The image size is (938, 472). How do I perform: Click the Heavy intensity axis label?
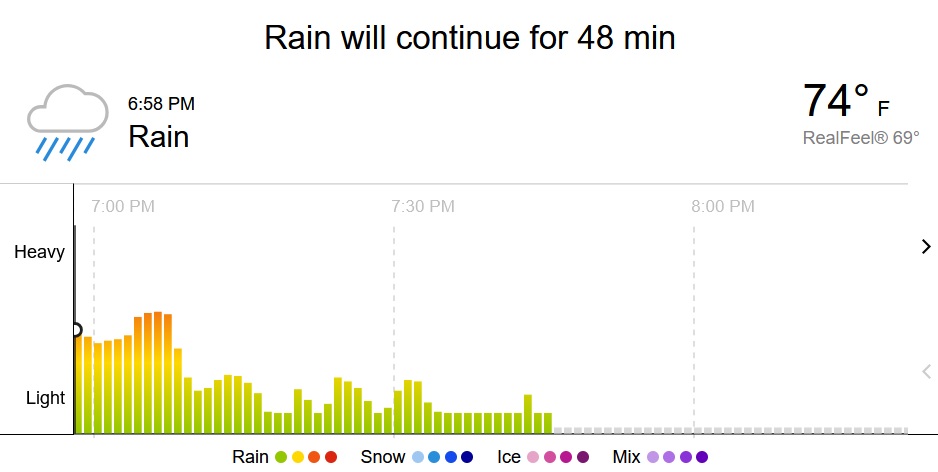[x=39, y=252]
